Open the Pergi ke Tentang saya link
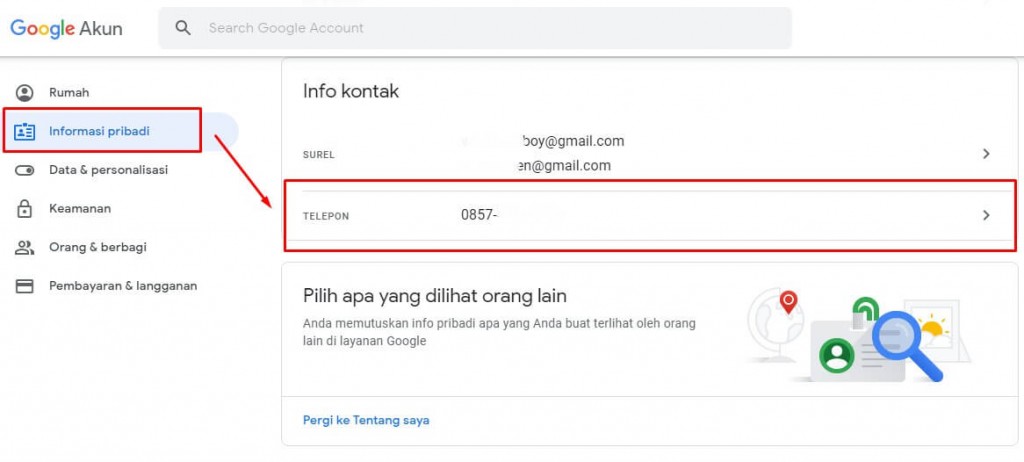The height and width of the screenshot is (462, 1024). (x=366, y=420)
